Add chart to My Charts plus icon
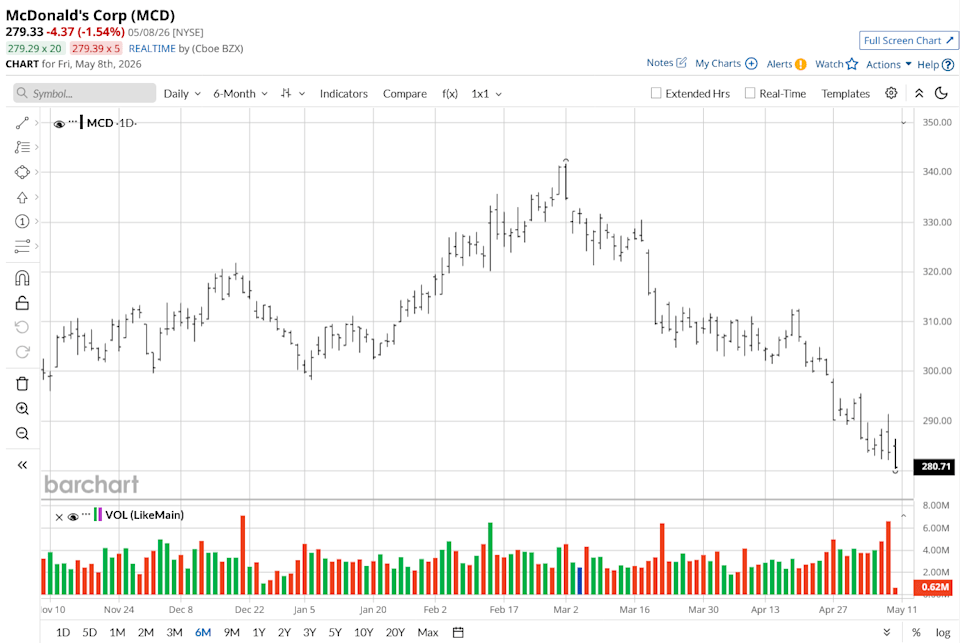This screenshot has width=960, height=643. 751,64
